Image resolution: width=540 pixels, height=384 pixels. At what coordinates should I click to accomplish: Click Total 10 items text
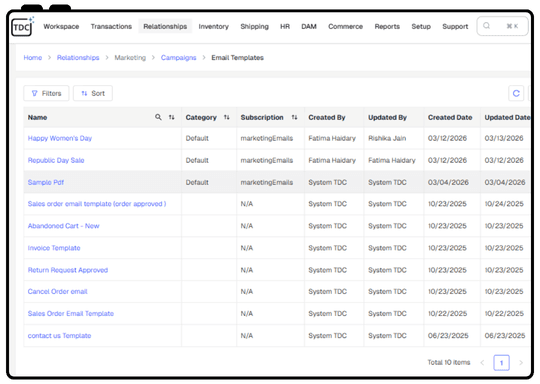click(x=449, y=362)
